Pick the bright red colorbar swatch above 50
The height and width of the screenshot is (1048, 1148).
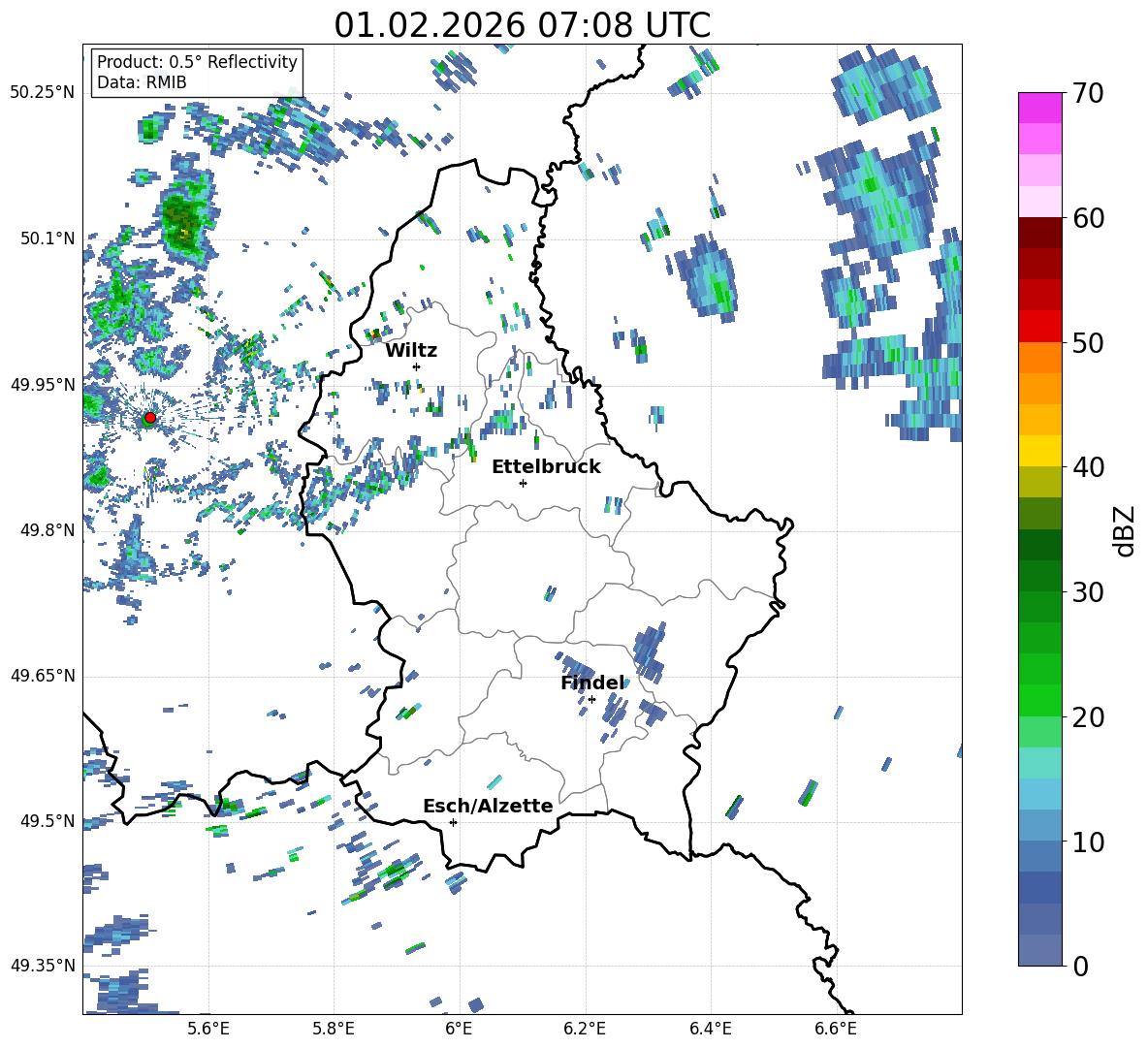click(x=1039, y=327)
